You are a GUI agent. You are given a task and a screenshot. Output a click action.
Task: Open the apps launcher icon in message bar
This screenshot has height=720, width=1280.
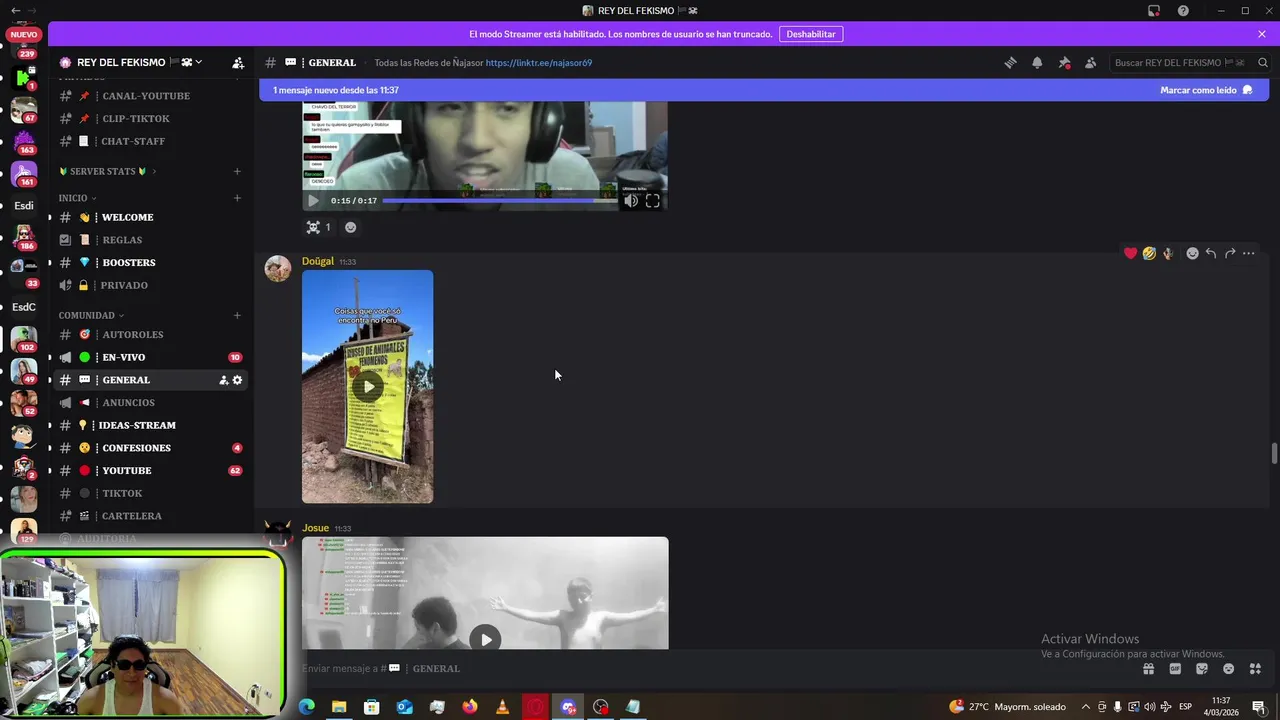[x=1255, y=669]
